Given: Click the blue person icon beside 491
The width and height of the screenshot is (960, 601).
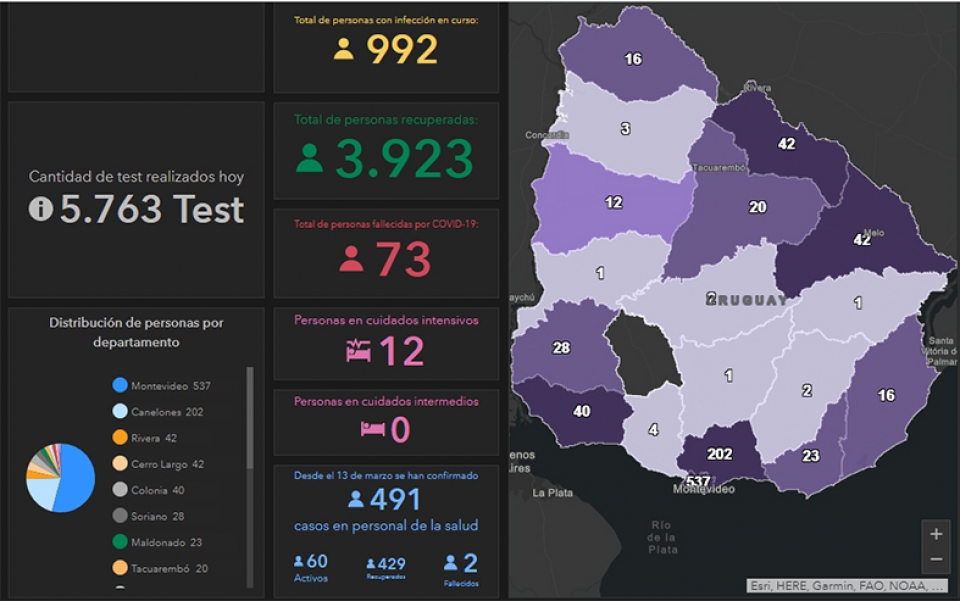Looking at the screenshot, I should click(x=356, y=499).
